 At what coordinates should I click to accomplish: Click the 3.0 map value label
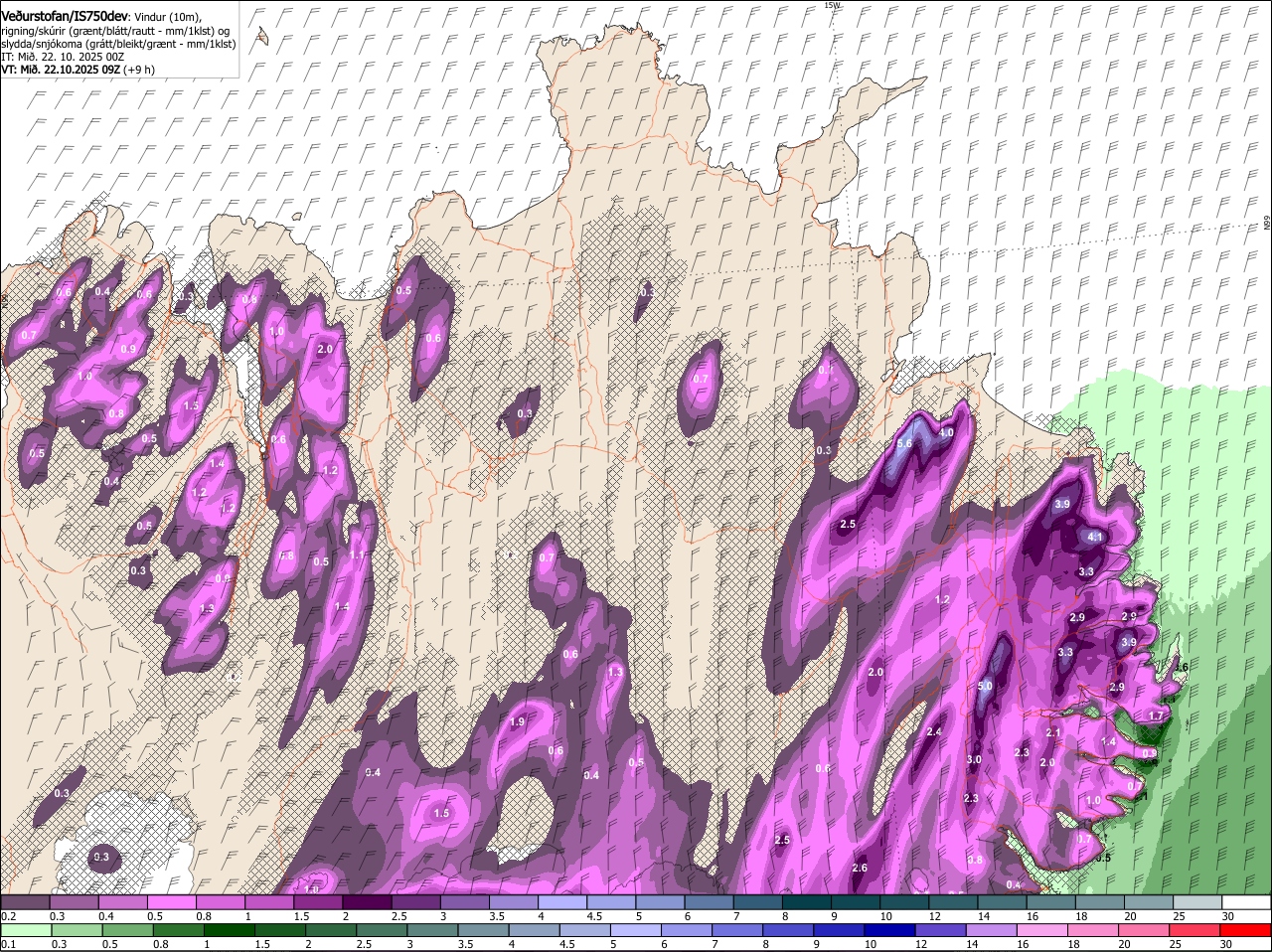click(974, 759)
